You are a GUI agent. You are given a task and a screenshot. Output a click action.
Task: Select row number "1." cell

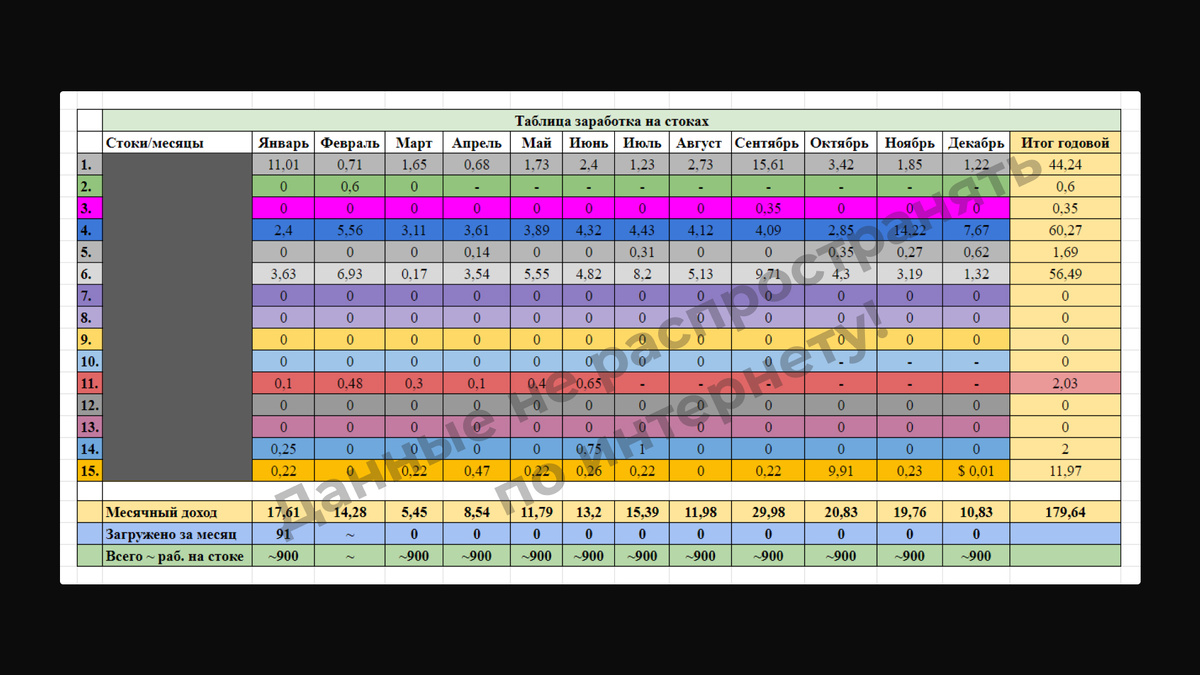pyautogui.click(x=90, y=165)
